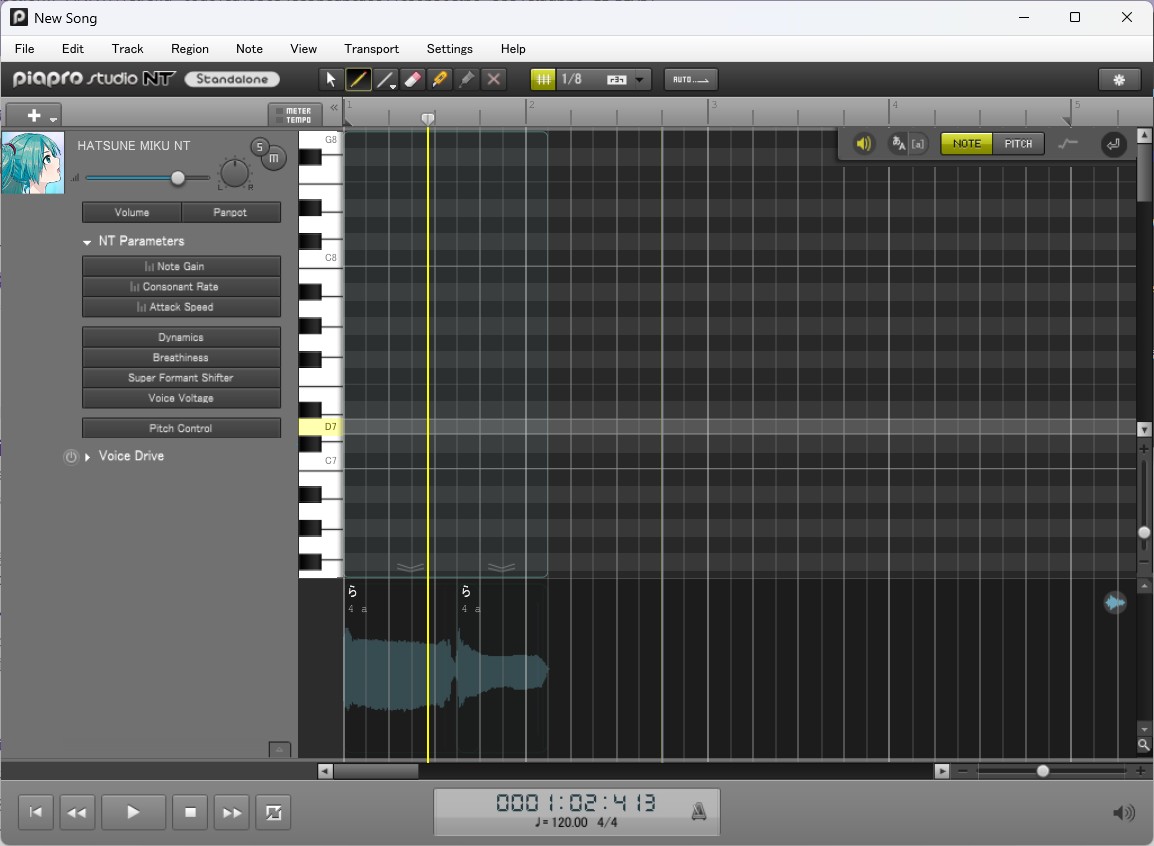Click the Pitch Control button
The height and width of the screenshot is (846, 1154).
(x=181, y=428)
